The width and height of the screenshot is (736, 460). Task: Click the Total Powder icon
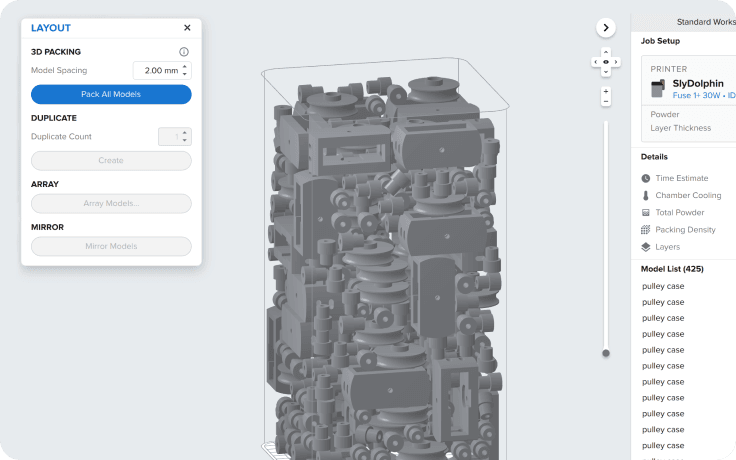[x=646, y=213]
